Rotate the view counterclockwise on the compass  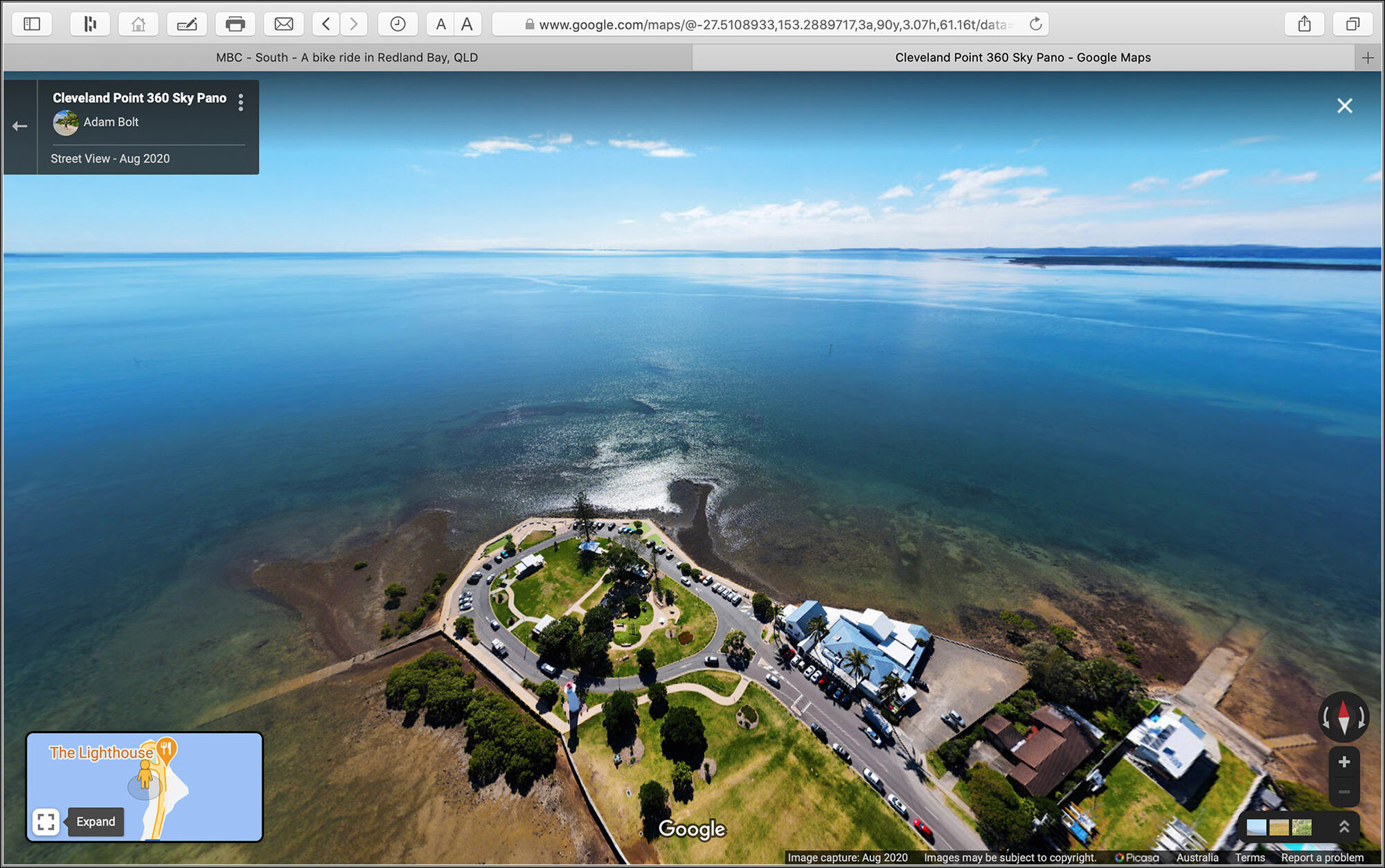coord(1325,718)
